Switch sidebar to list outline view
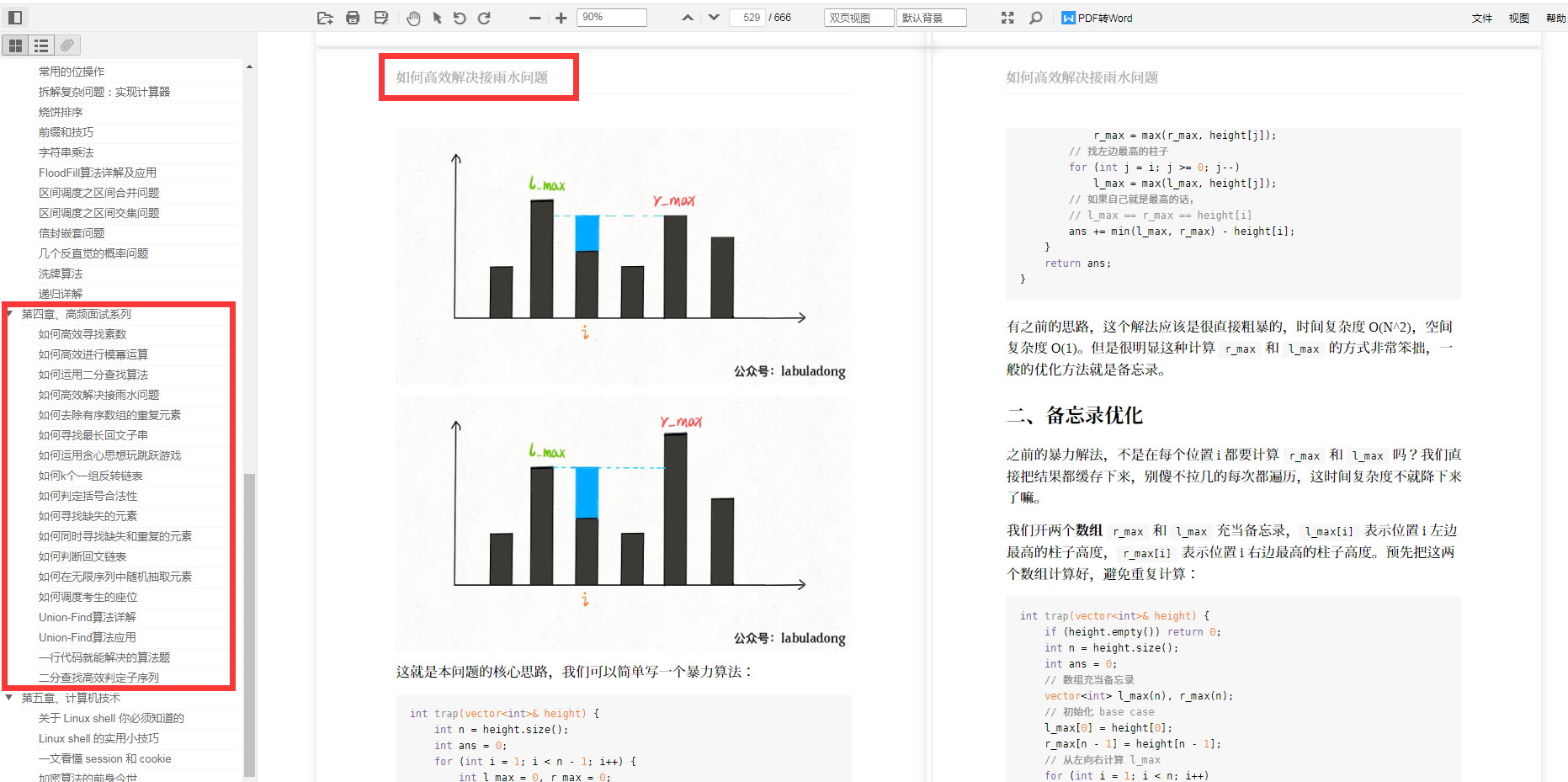This screenshot has width=1568, height=782. 40,45
